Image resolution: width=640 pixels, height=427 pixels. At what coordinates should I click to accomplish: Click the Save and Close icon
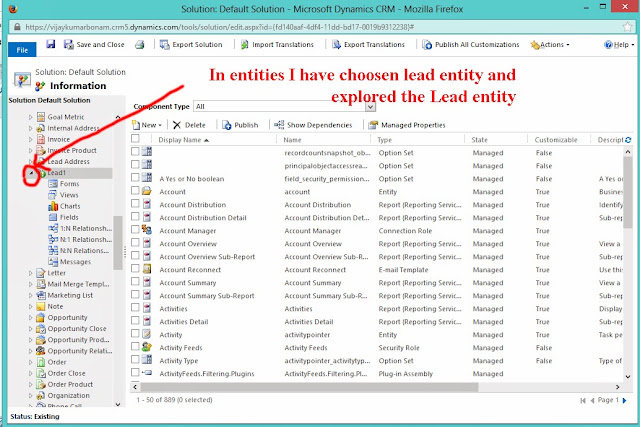pyautogui.click(x=69, y=44)
